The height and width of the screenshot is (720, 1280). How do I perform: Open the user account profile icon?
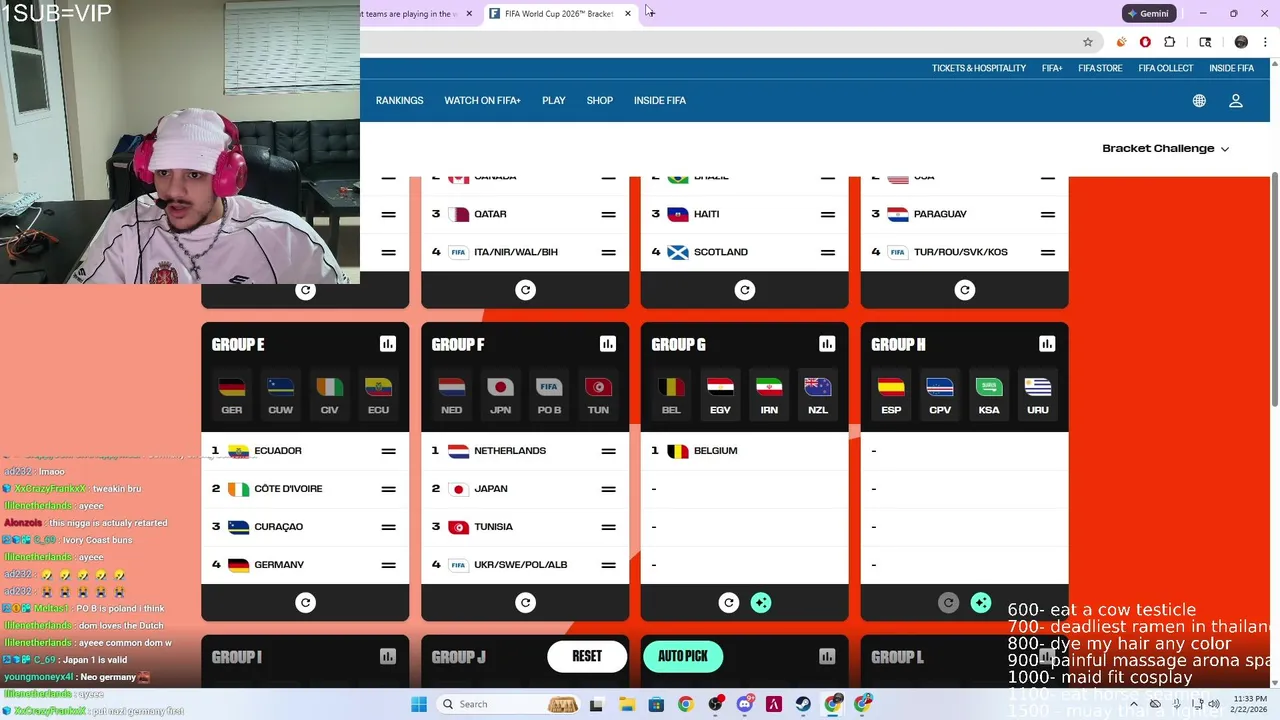1236,101
